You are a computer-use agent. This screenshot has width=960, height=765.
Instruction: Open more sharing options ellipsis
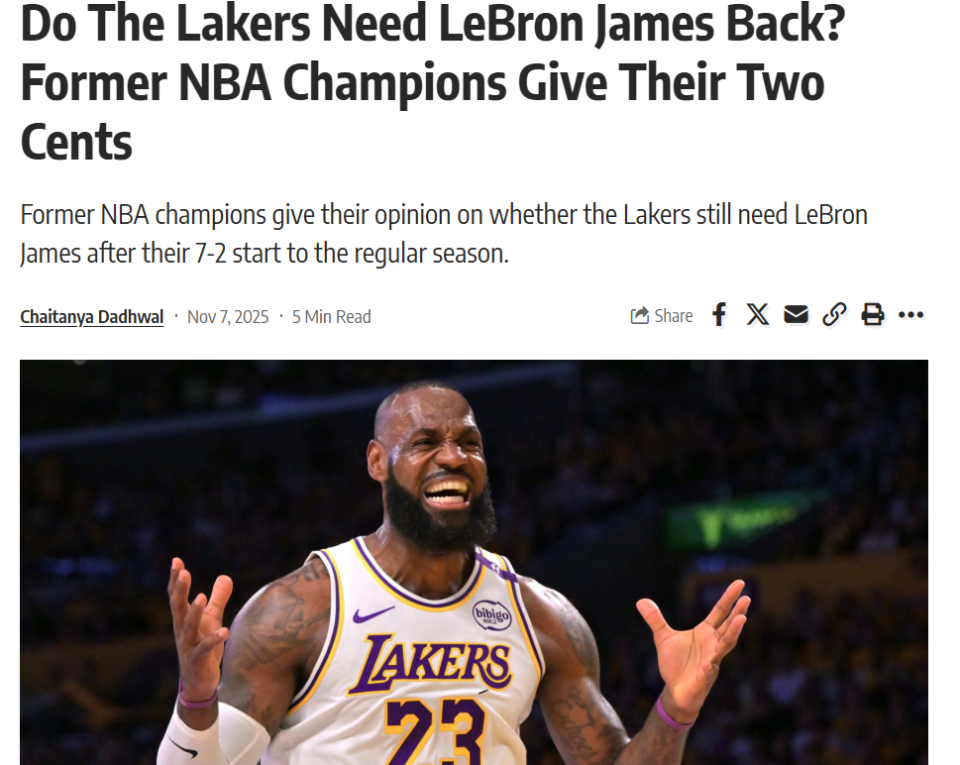tap(911, 315)
